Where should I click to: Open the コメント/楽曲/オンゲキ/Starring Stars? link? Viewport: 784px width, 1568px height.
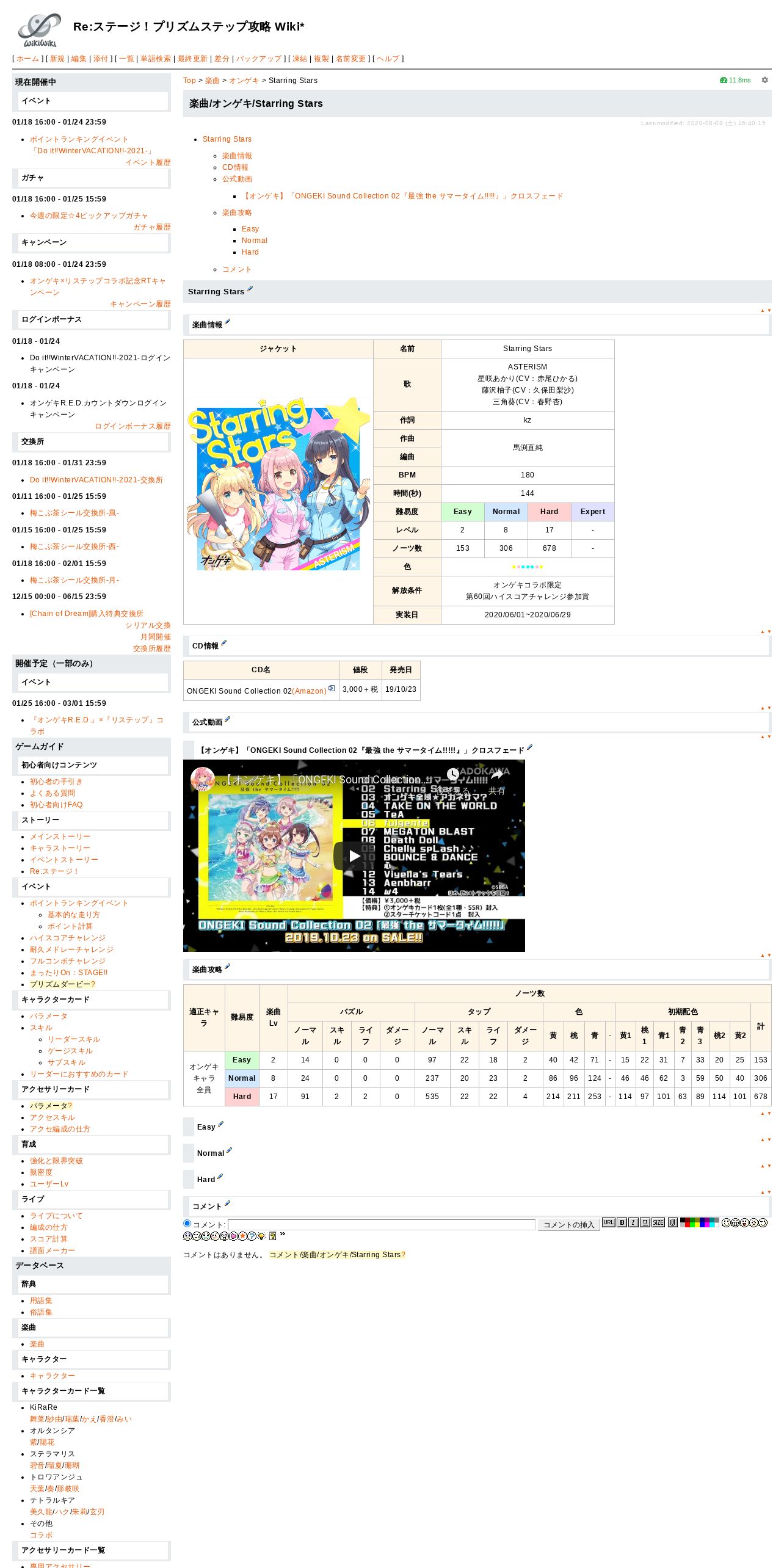coord(337,1255)
